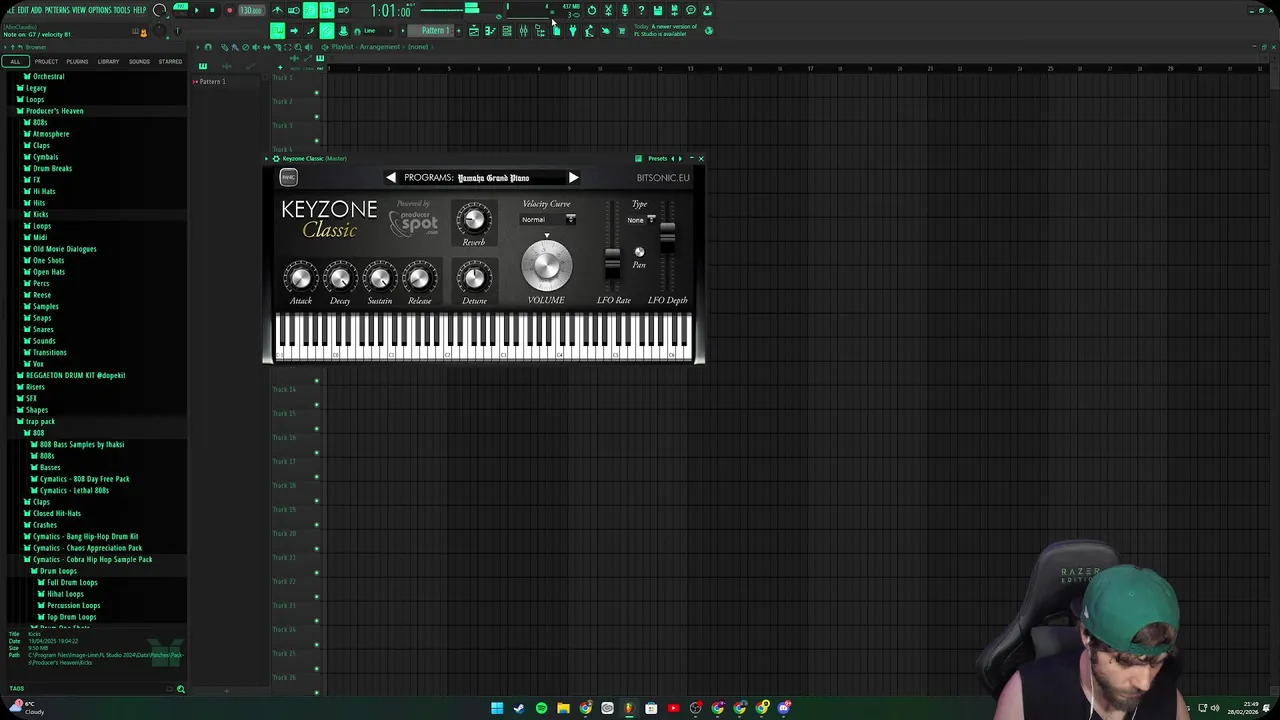Open the LFO Type None dropdown
Screen dimensions: 1280x720
click(x=641, y=219)
